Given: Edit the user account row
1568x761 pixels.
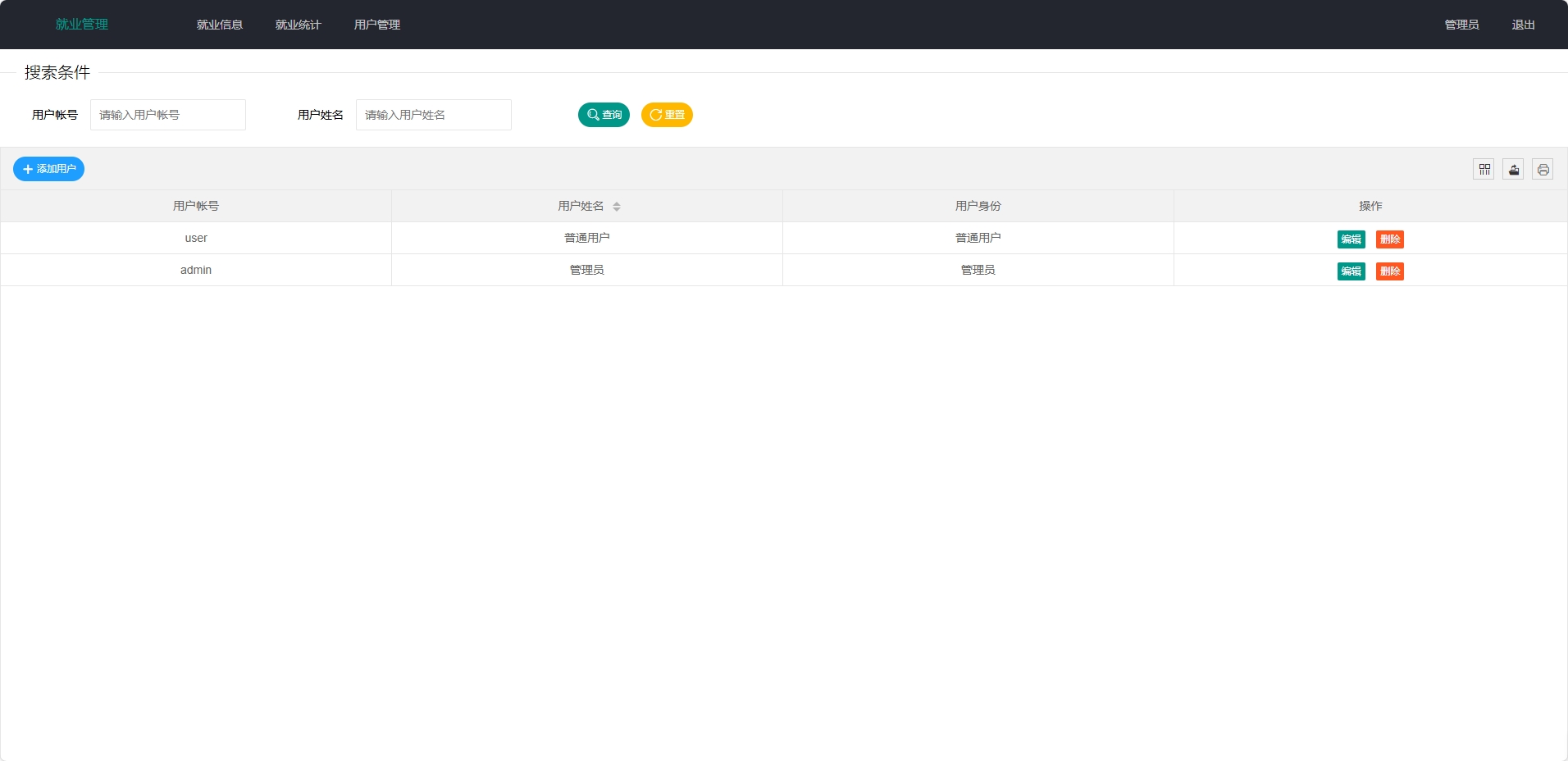Looking at the screenshot, I should 1351,239.
